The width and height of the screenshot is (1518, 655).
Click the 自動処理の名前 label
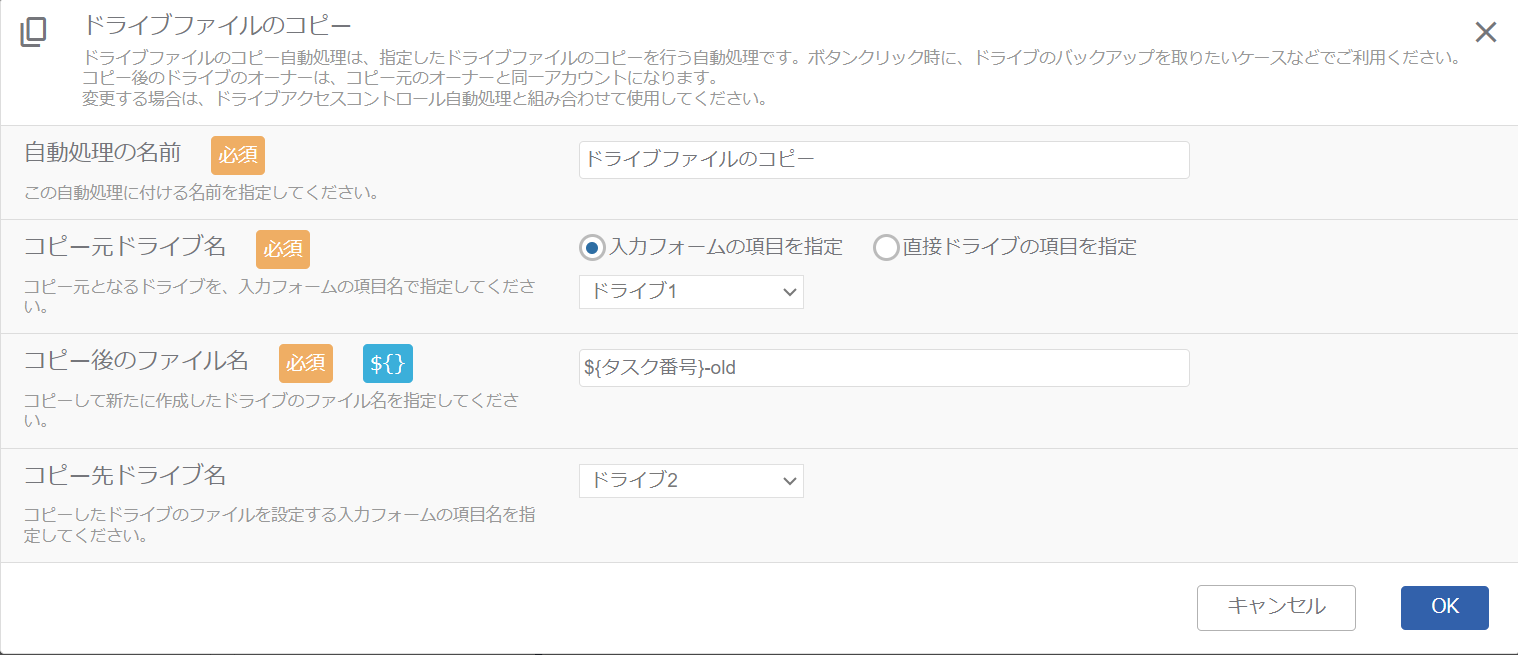click(x=102, y=153)
